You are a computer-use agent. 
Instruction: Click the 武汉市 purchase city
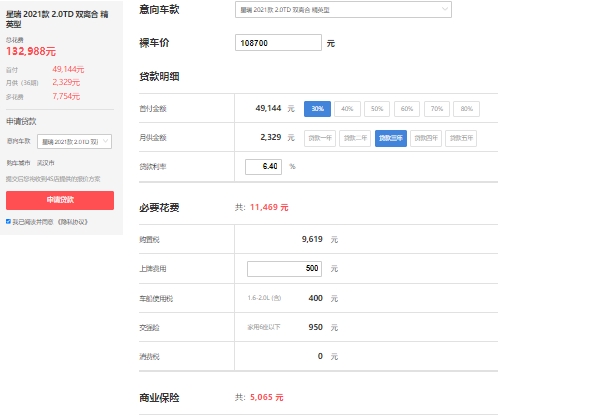(46, 162)
